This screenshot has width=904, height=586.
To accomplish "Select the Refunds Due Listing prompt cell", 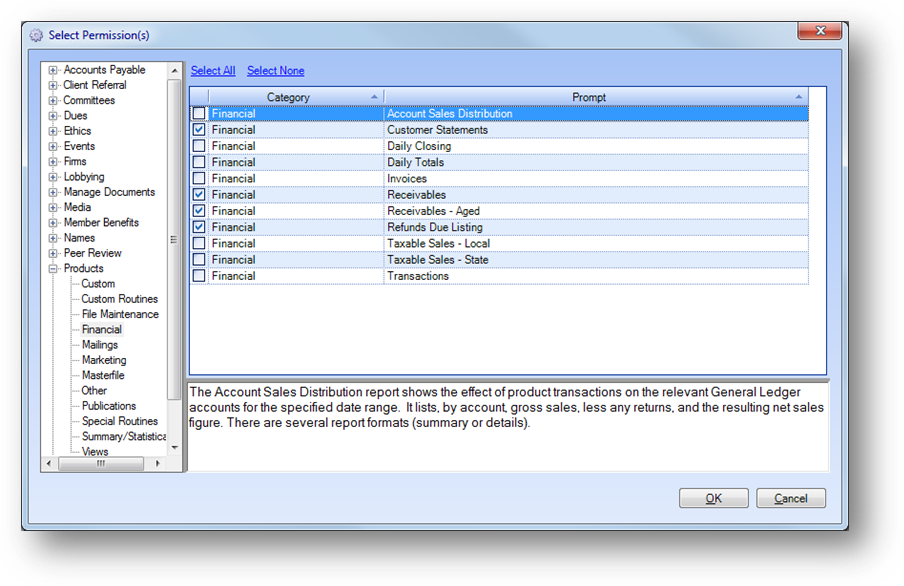I will point(596,227).
